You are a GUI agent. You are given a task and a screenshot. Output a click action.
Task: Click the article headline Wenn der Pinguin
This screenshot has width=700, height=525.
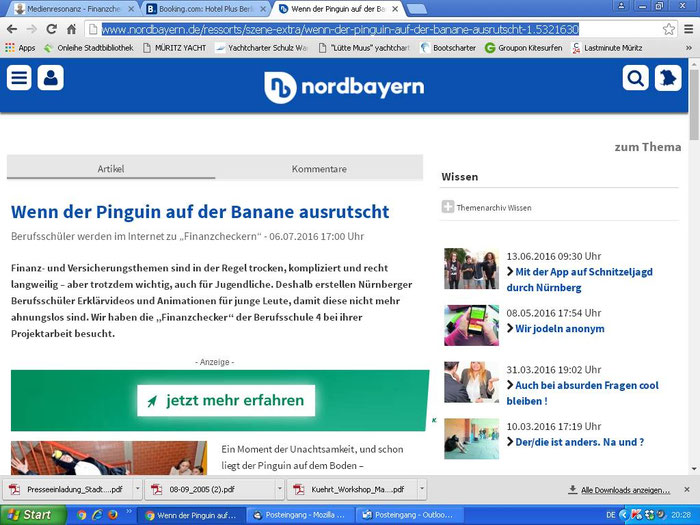200,212
